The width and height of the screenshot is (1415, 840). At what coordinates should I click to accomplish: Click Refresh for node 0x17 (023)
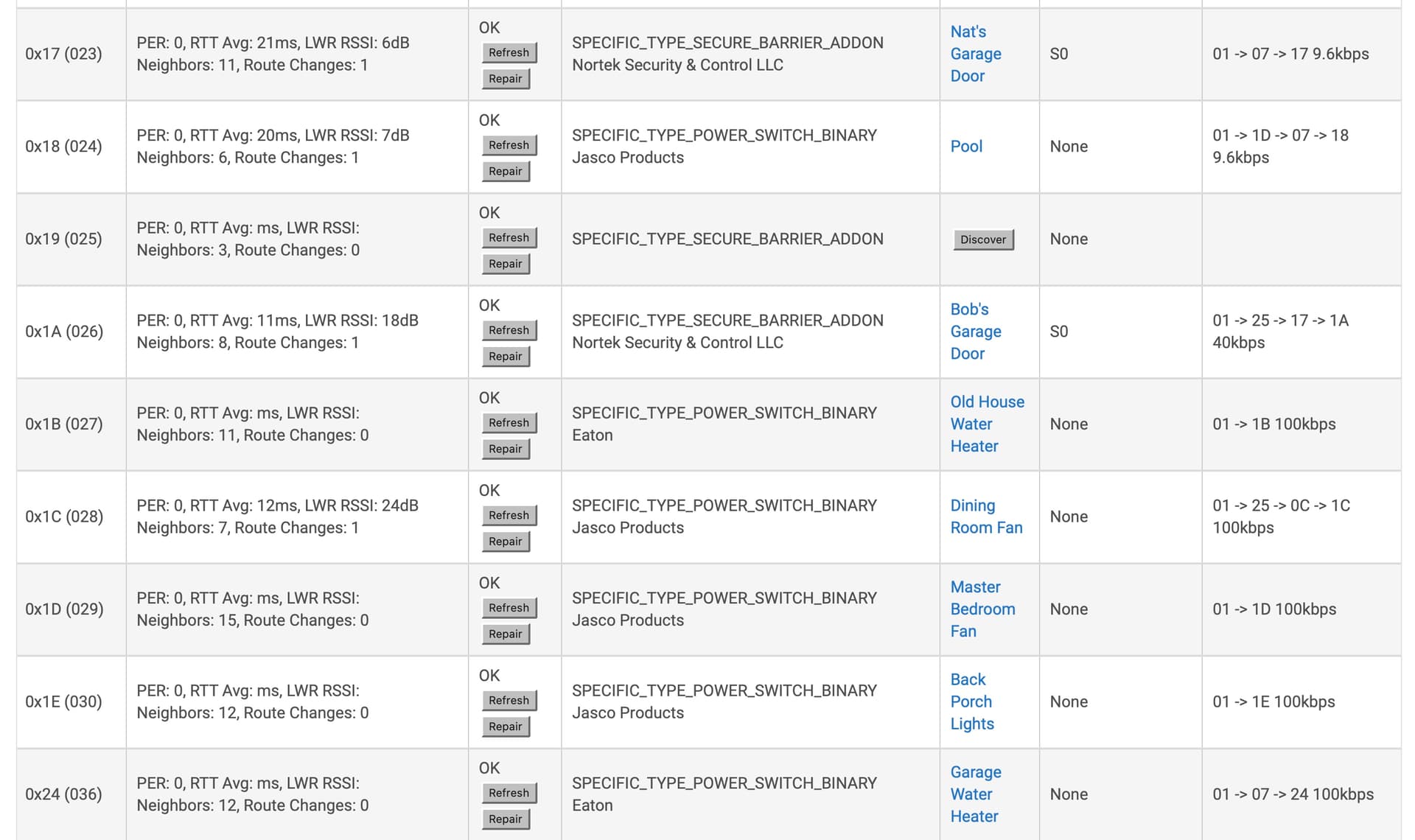pos(509,52)
